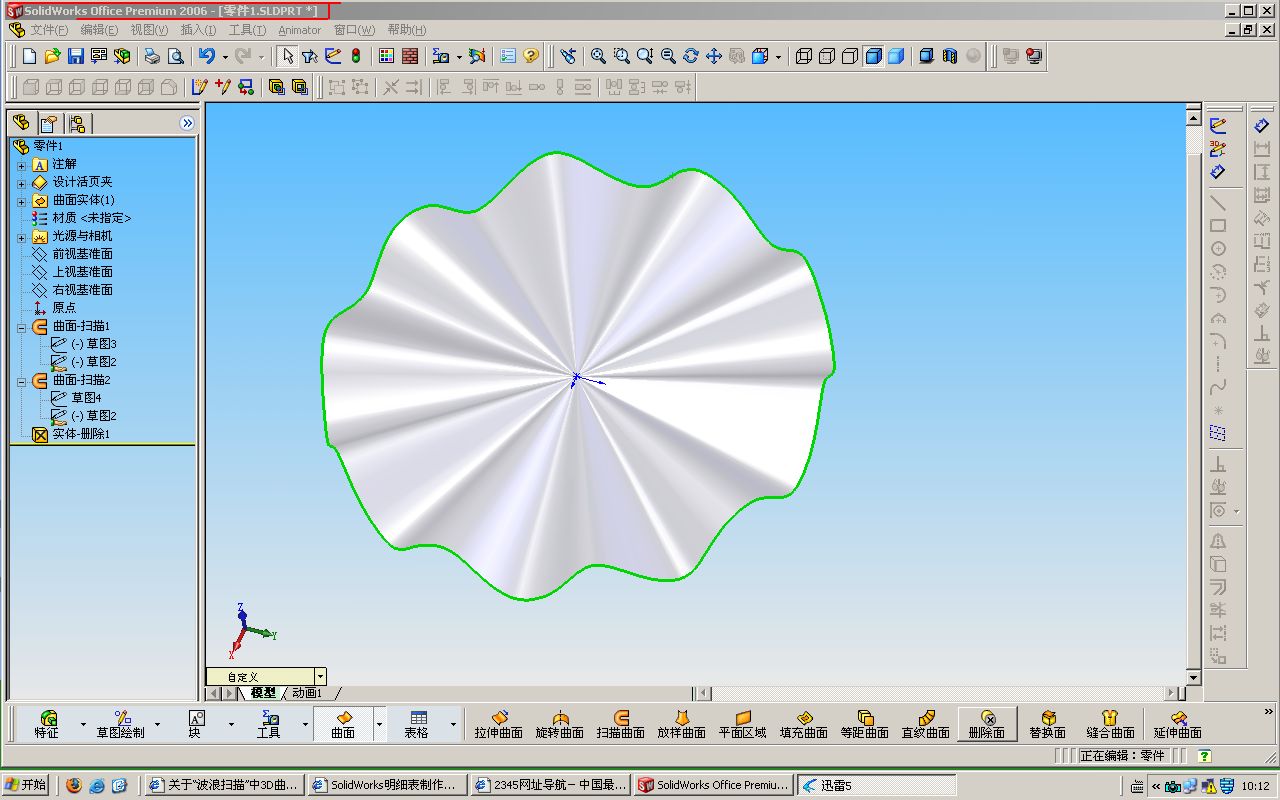Open the FeatureManager design tree tab
This screenshot has width=1280, height=800.
pos(22,123)
